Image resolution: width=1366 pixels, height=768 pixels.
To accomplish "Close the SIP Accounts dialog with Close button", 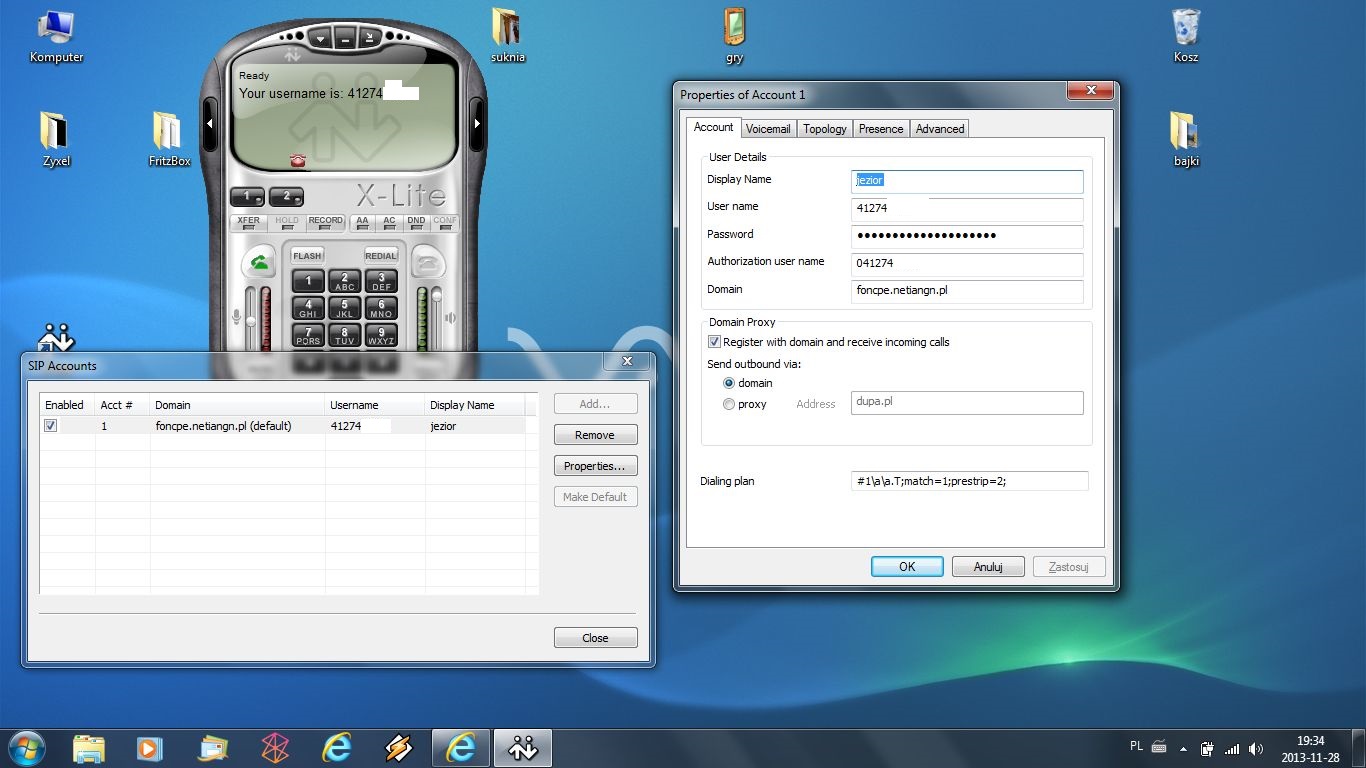I will [595, 638].
